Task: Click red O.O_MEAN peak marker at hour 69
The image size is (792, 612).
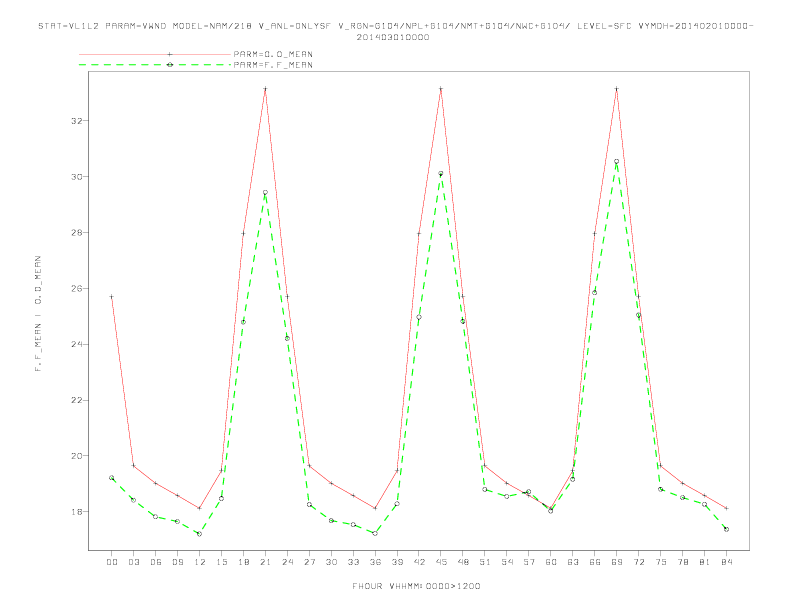Action: pos(617,89)
